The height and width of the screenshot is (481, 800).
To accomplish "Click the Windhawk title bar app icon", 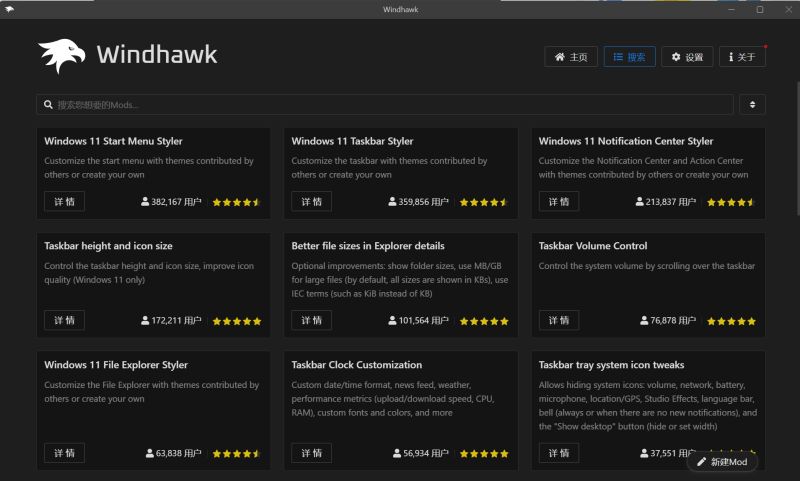I will pyautogui.click(x=9, y=9).
